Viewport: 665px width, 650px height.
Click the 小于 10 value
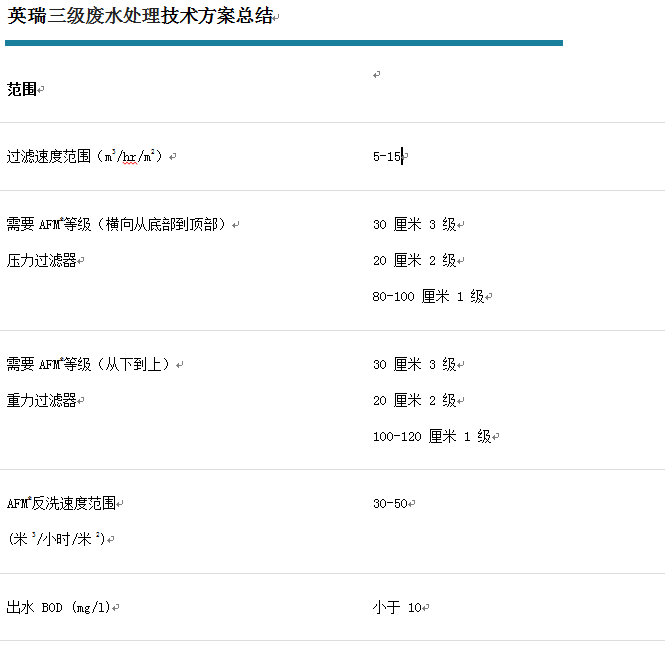(x=400, y=607)
